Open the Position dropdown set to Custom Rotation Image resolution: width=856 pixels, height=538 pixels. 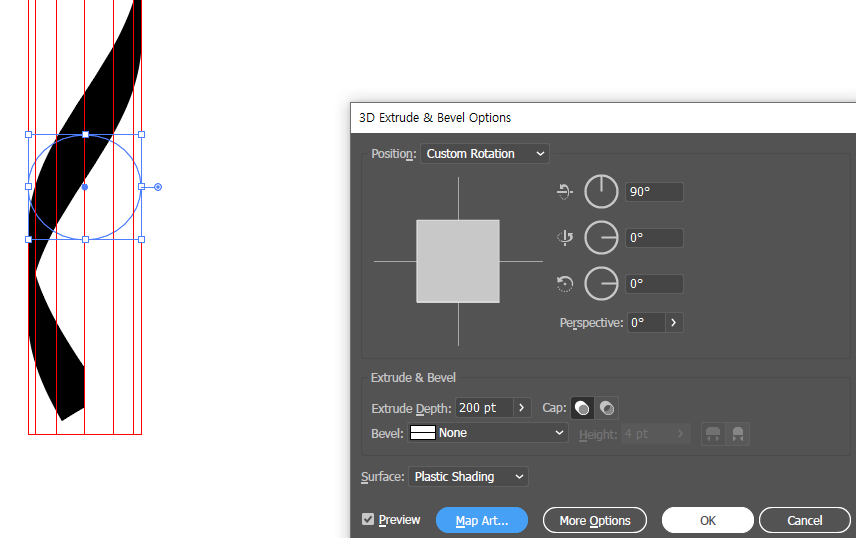pyautogui.click(x=484, y=153)
